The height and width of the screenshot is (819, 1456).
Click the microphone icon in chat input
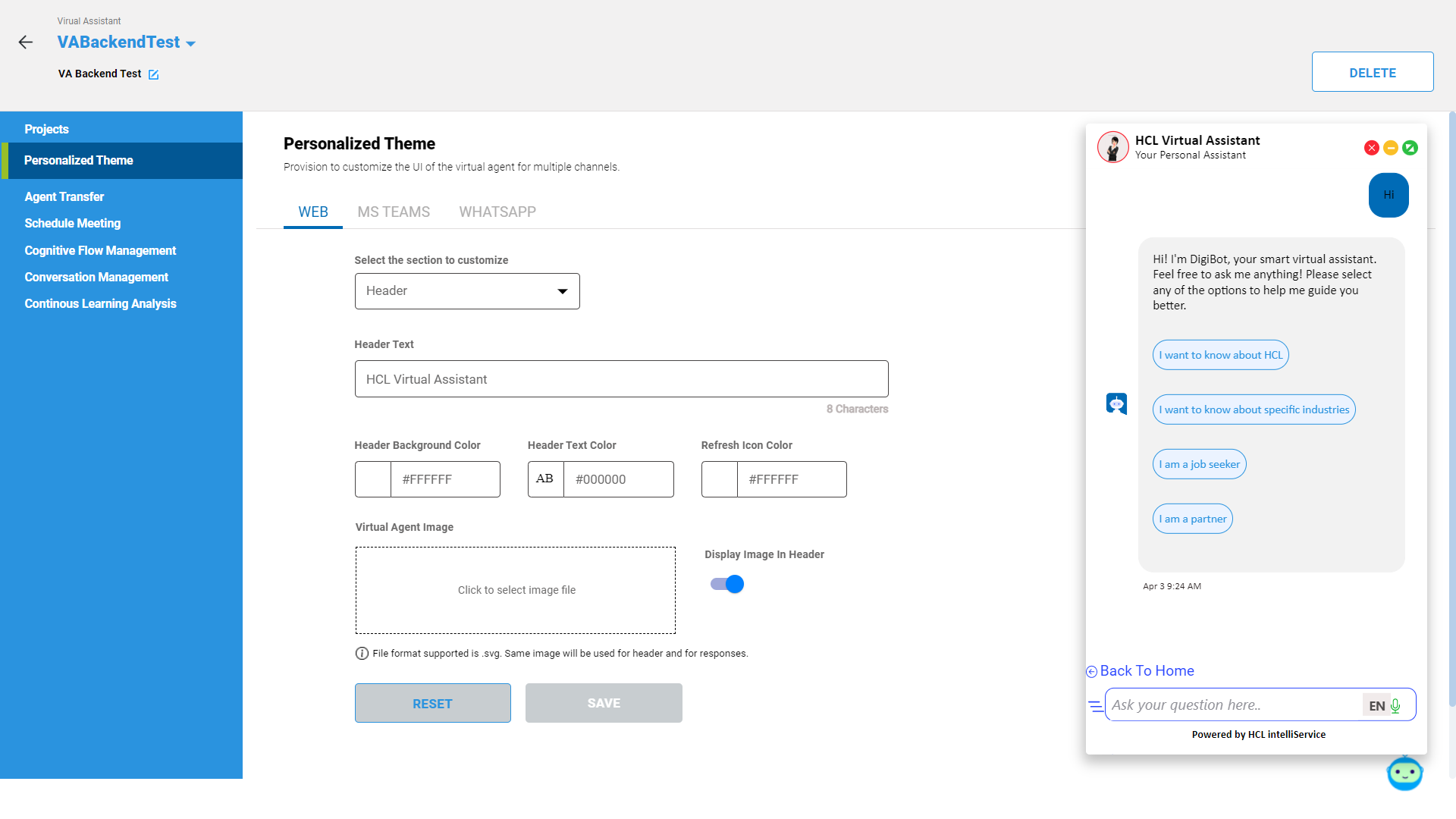coord(1395,706)
